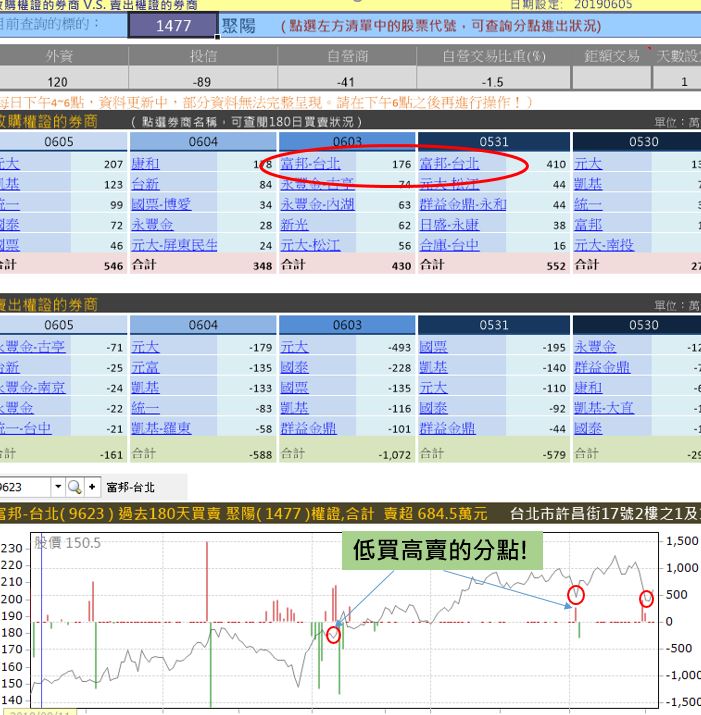Open 凱基 link with sell value -140
701x715 pixels.
pyautogui.click(x=434, y=368)
